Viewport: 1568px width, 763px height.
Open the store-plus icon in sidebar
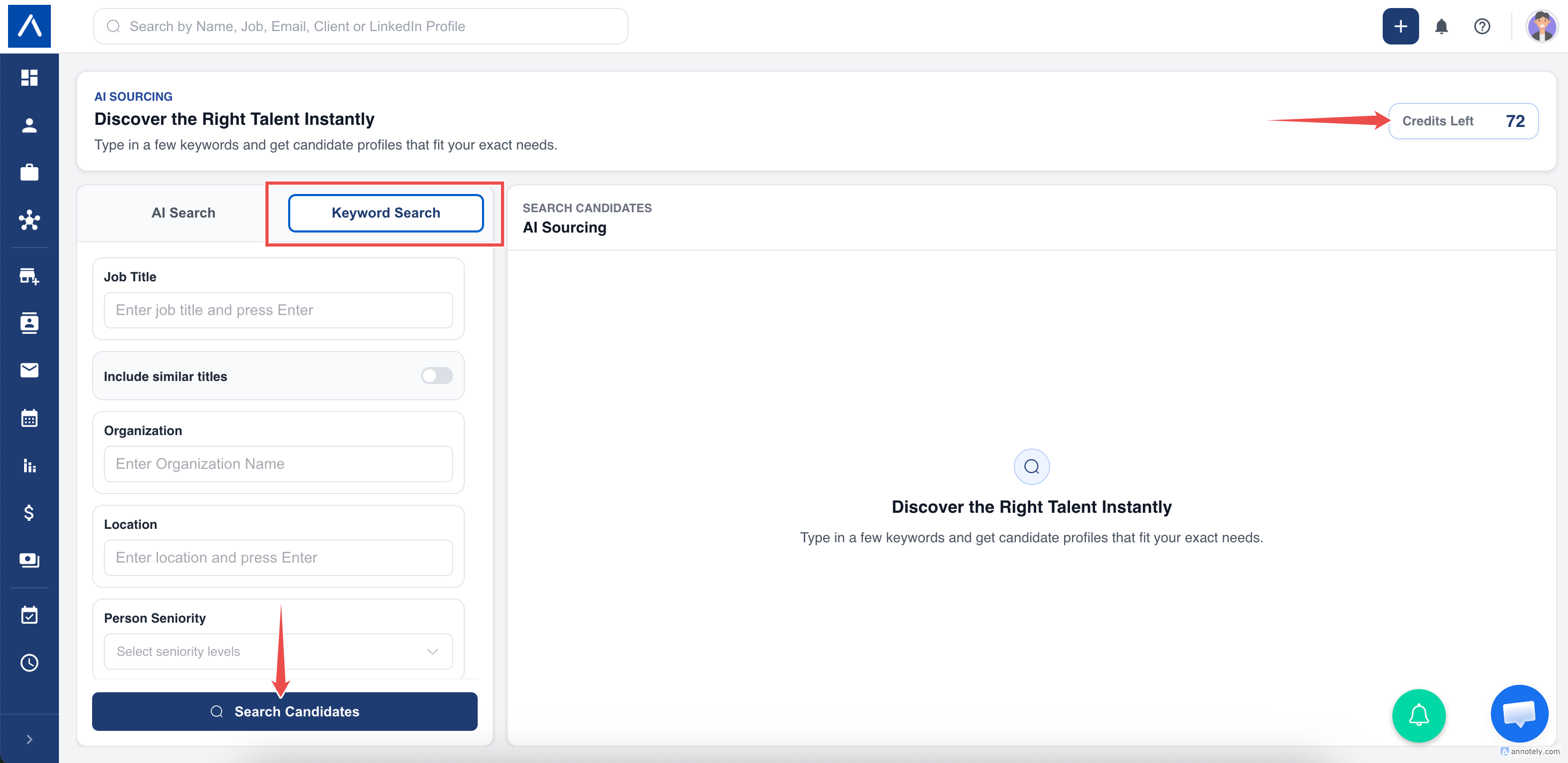pyautogui.click(x=29, y=276)
